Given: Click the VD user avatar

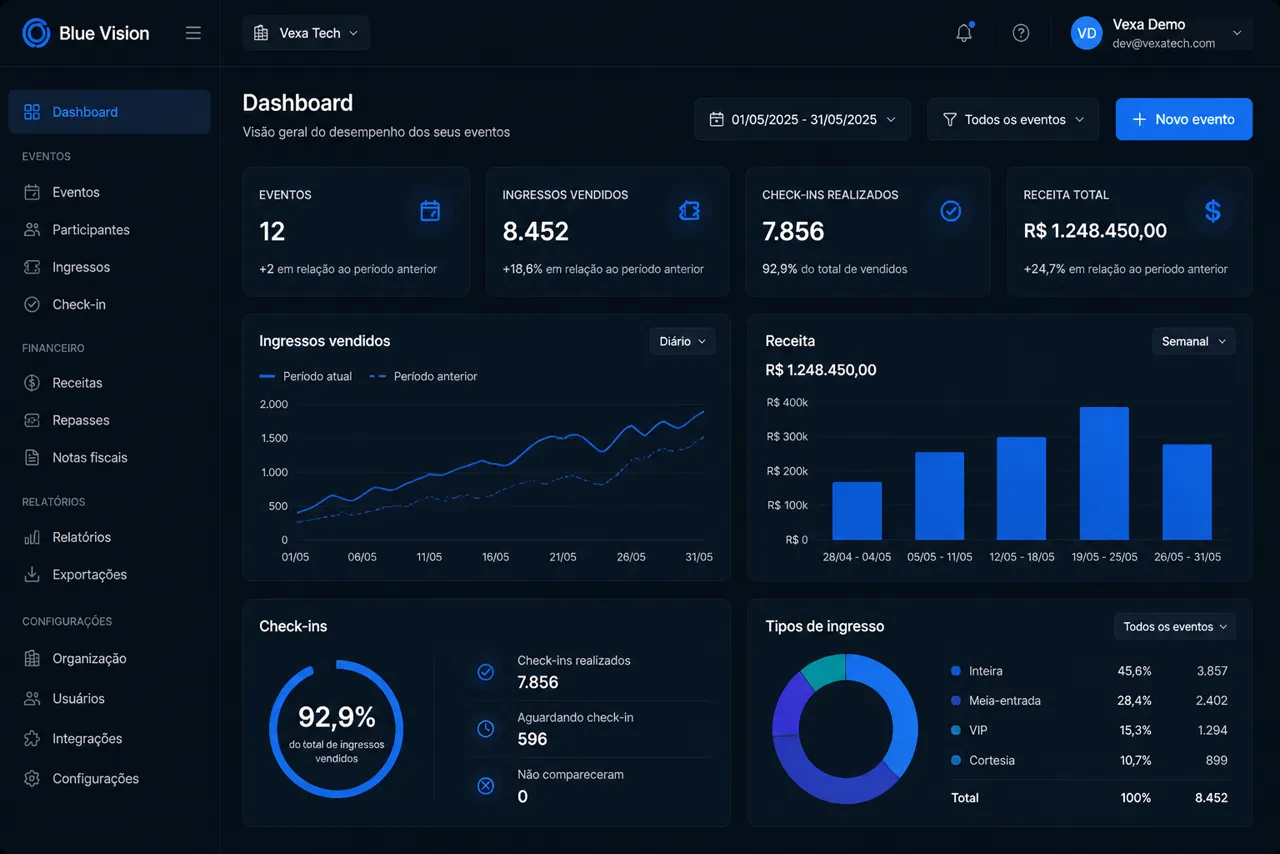Looking at the screenshot, I should click(1087, 33).
